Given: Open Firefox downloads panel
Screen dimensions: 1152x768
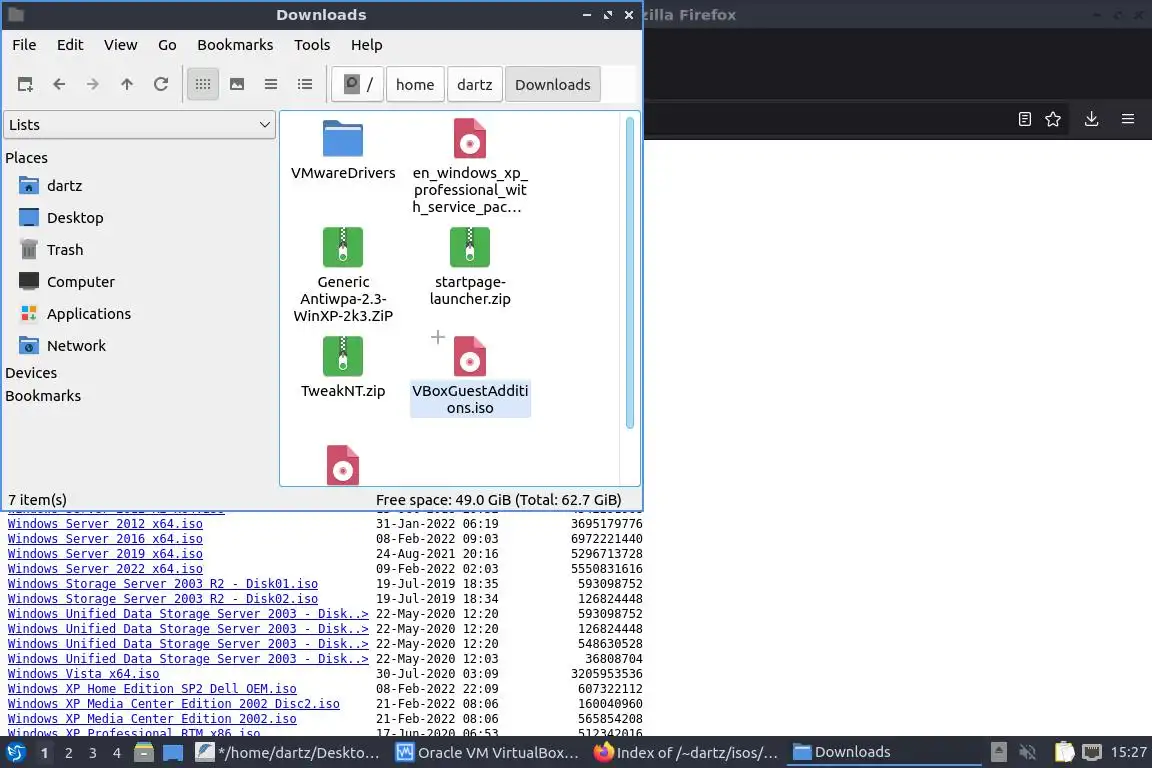Looking at the screenshot, I should pos(1092,119).
